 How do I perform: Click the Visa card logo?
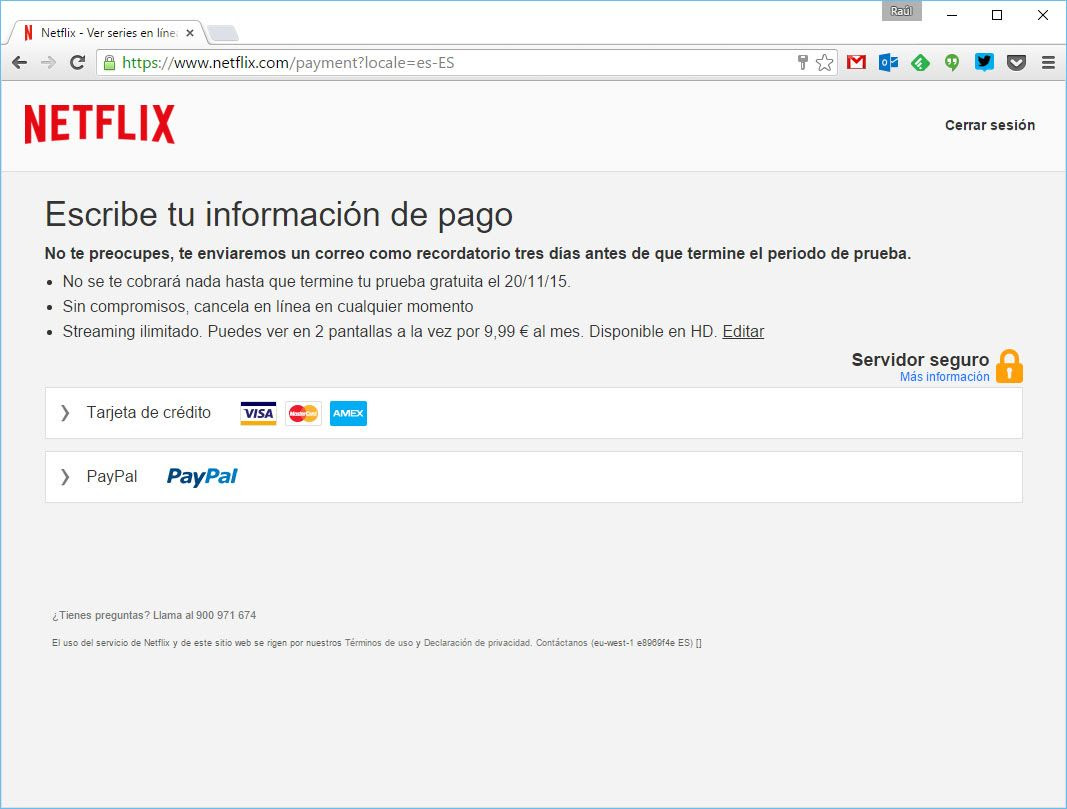pyautogui.click(x=259, y=413)
